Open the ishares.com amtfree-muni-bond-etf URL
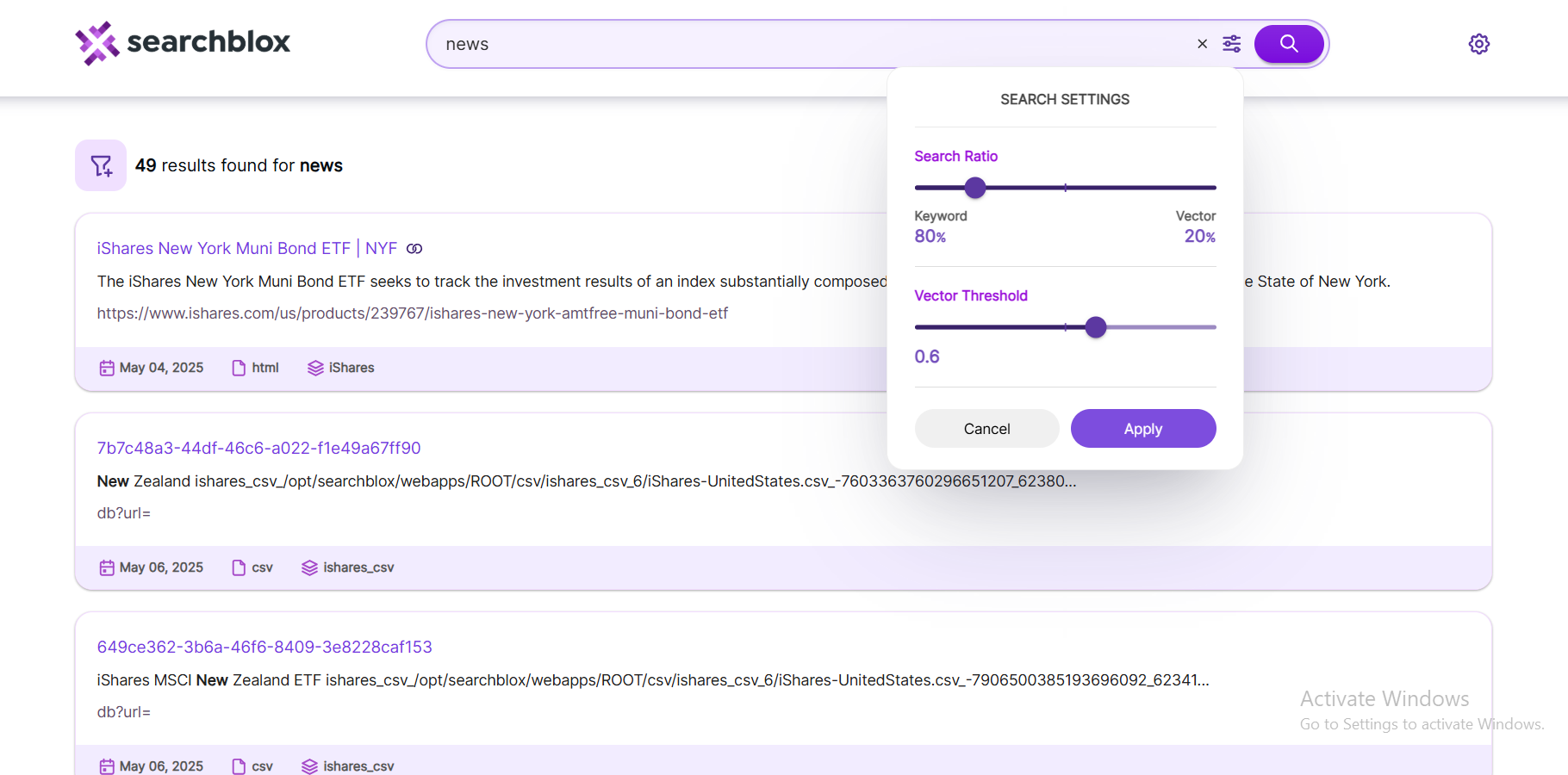This screenshot has height=775, width=1568. point(412,313)
